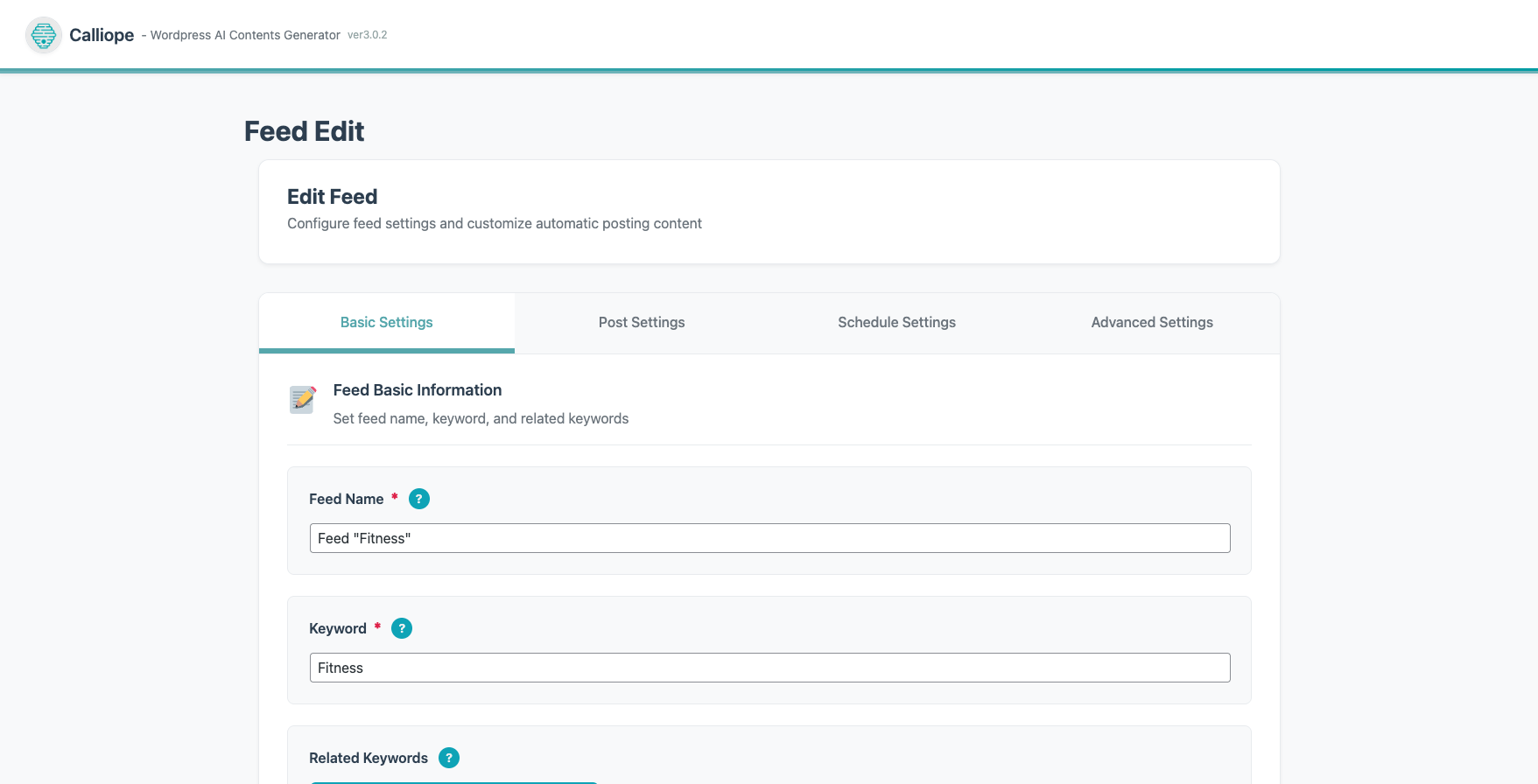Viewport: 1538px width, 784px height.
Task: Click 'Set feed name, keyword, and related keywords' text
Action: coord(481,419)
